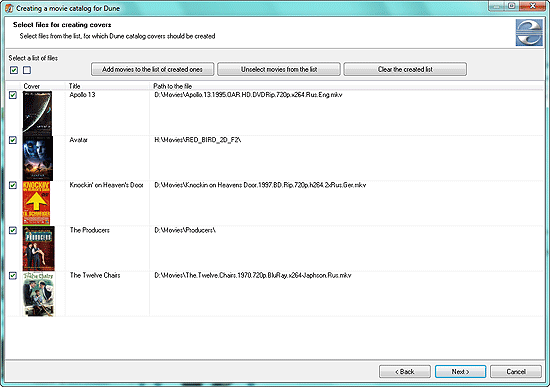Click the Apollo.13.1995 mkv file path
550x387 pixels.
[248, 95]
